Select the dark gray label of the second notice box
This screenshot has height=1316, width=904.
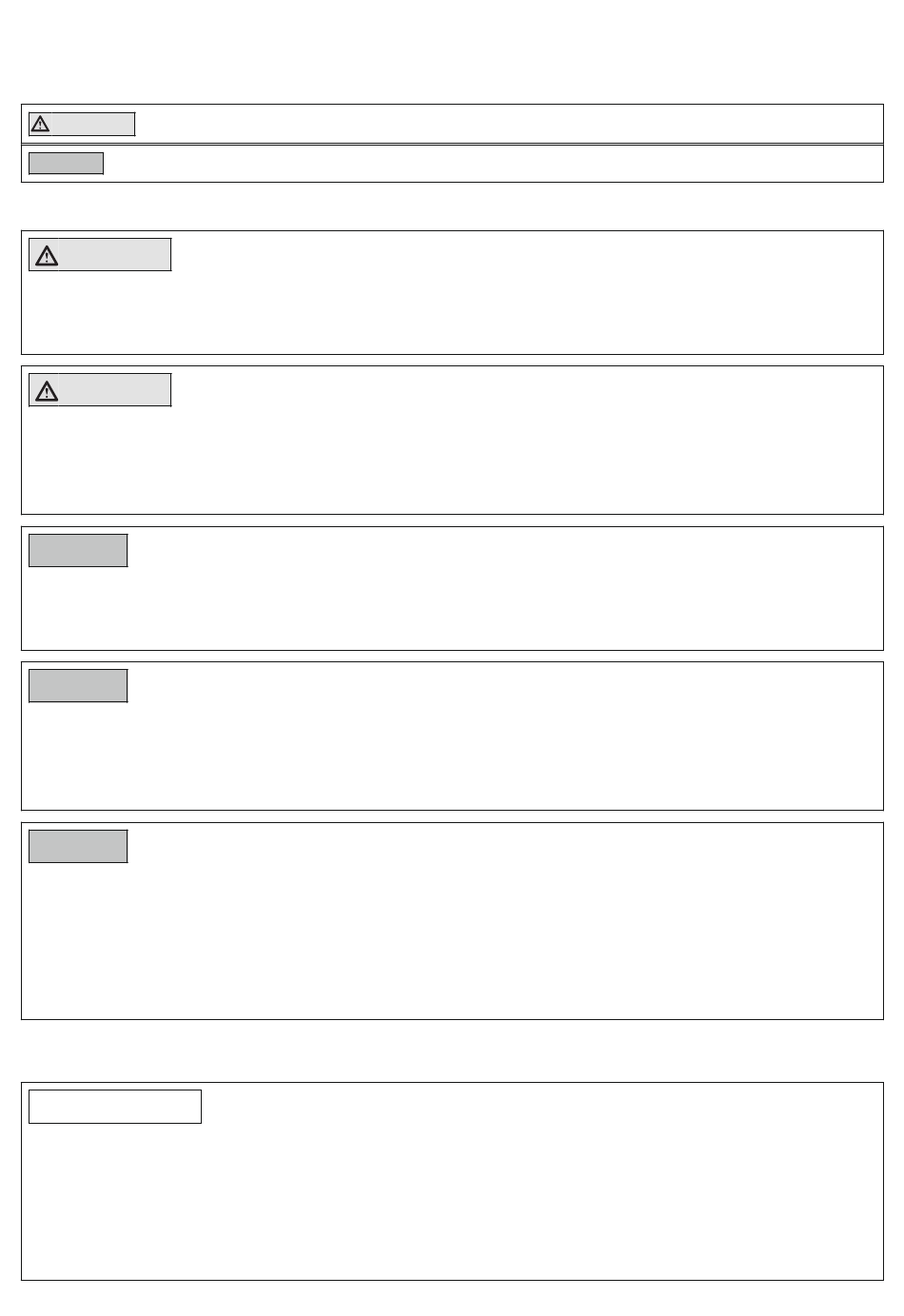tap(78, 685)
